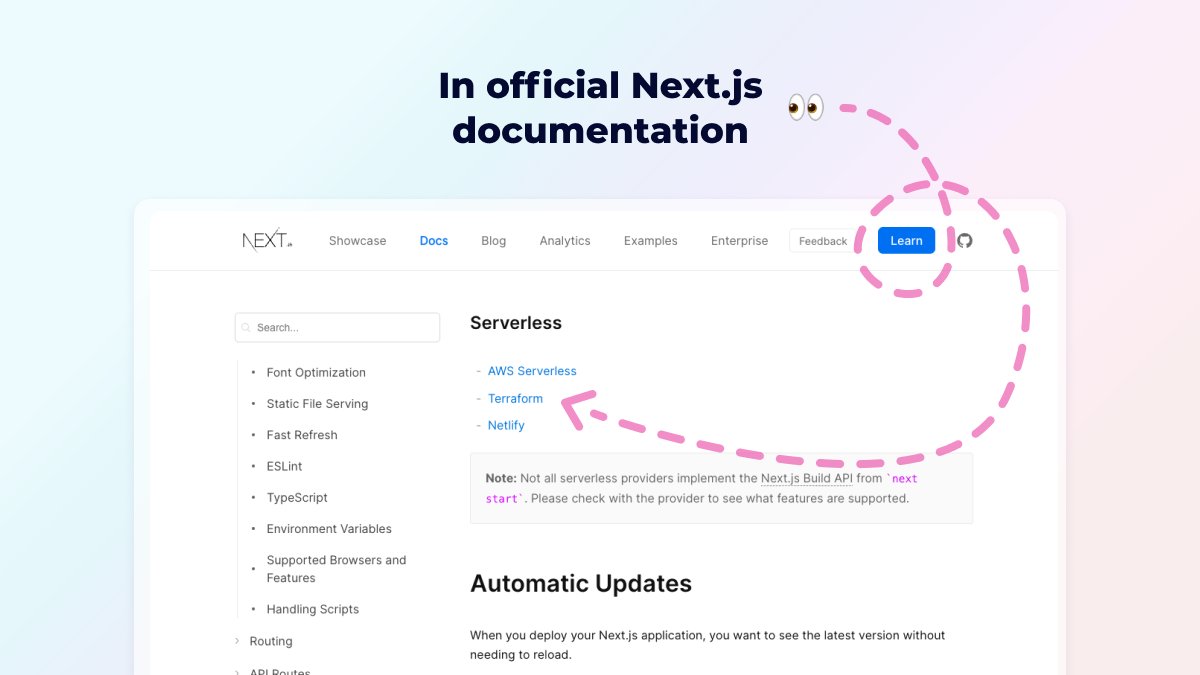Open the Enterprise navigation item
Image resolution: width=1200 pixels, height=675 pixels.
pos(740,241)
